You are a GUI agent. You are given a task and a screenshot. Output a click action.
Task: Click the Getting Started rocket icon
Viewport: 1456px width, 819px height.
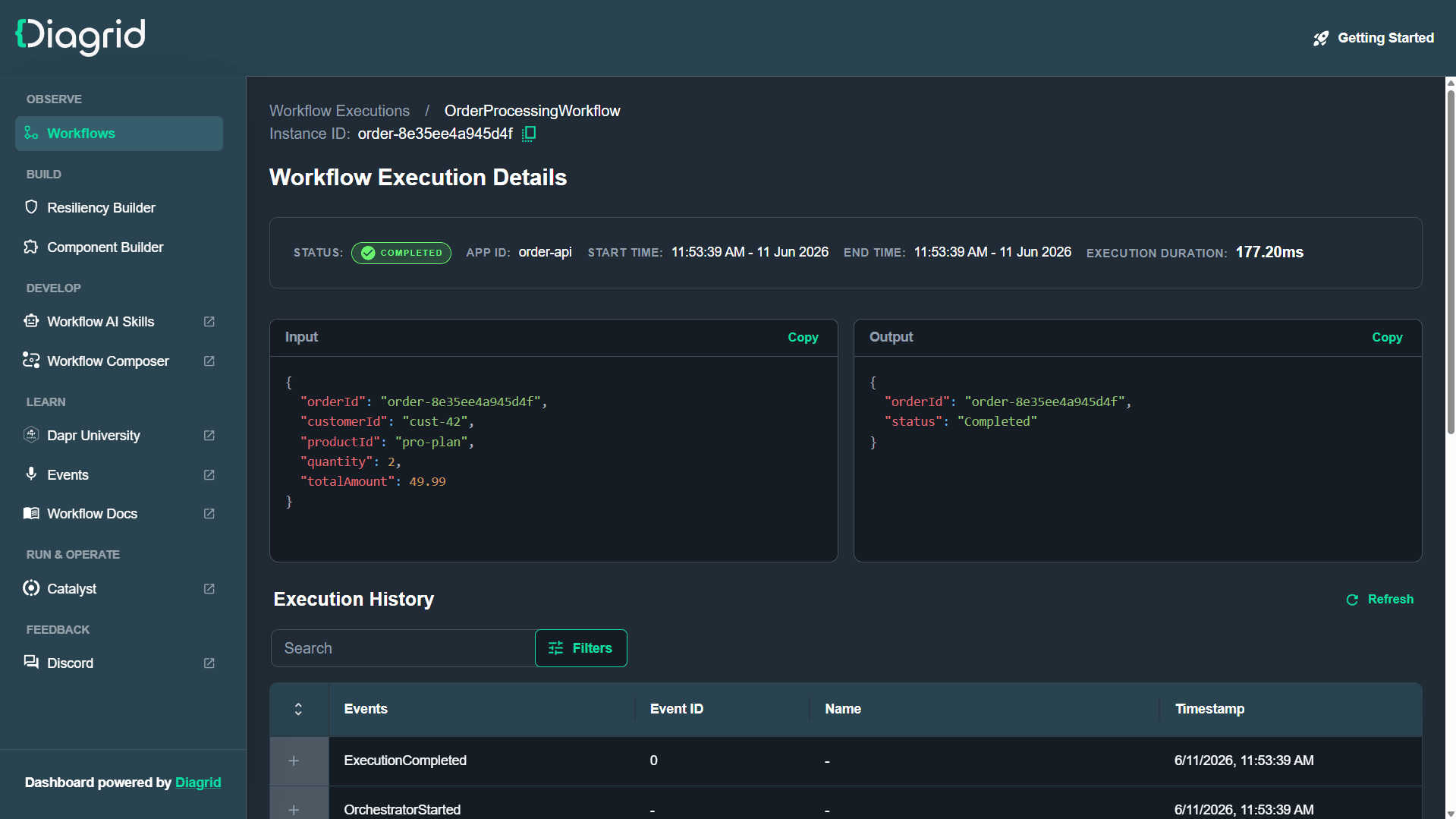tap(1321, 38)
